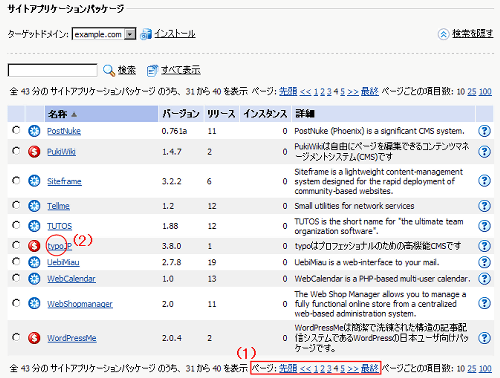Click the Siteframe package icon
The width and height of the screenshot is (500, 378).
pyautogui.click(x=34, y=181)
